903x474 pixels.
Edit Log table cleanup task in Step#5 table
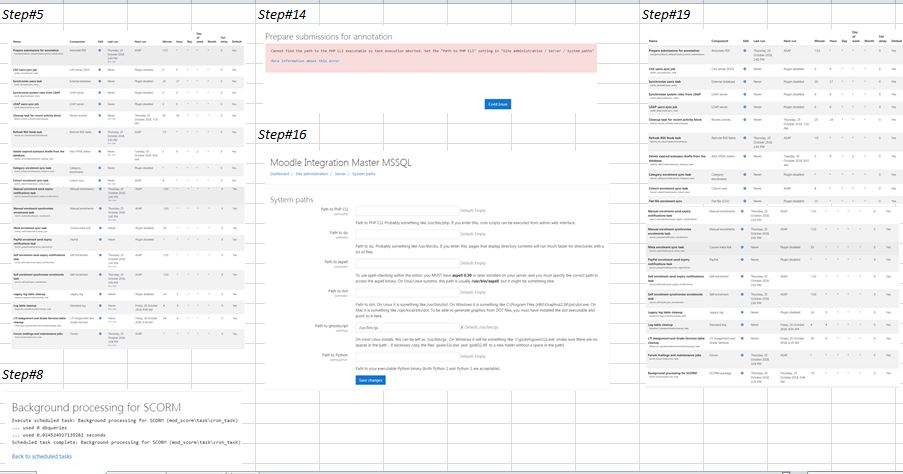click(x=100, y=306)
